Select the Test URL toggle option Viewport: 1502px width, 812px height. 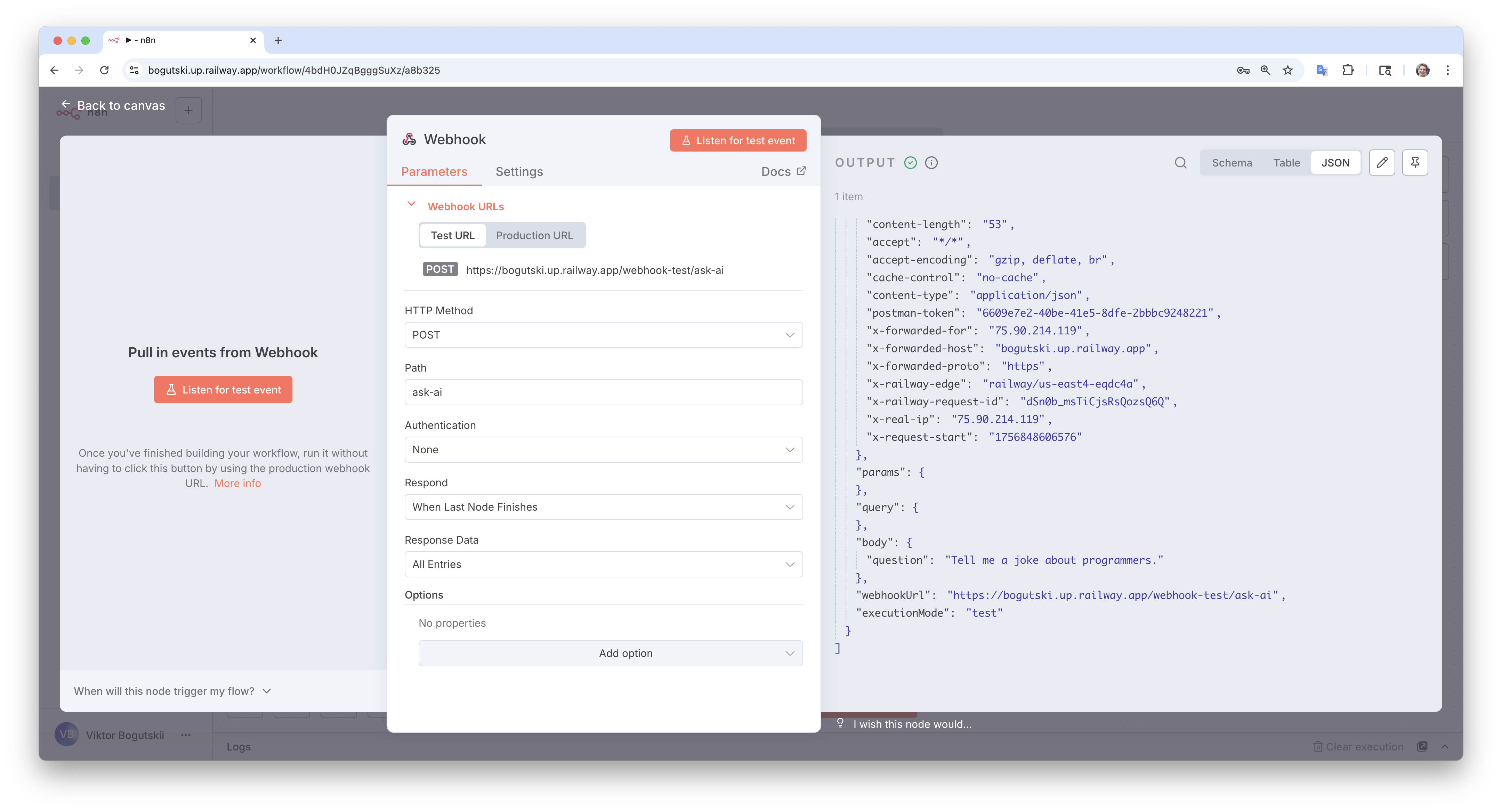(452, 235)
